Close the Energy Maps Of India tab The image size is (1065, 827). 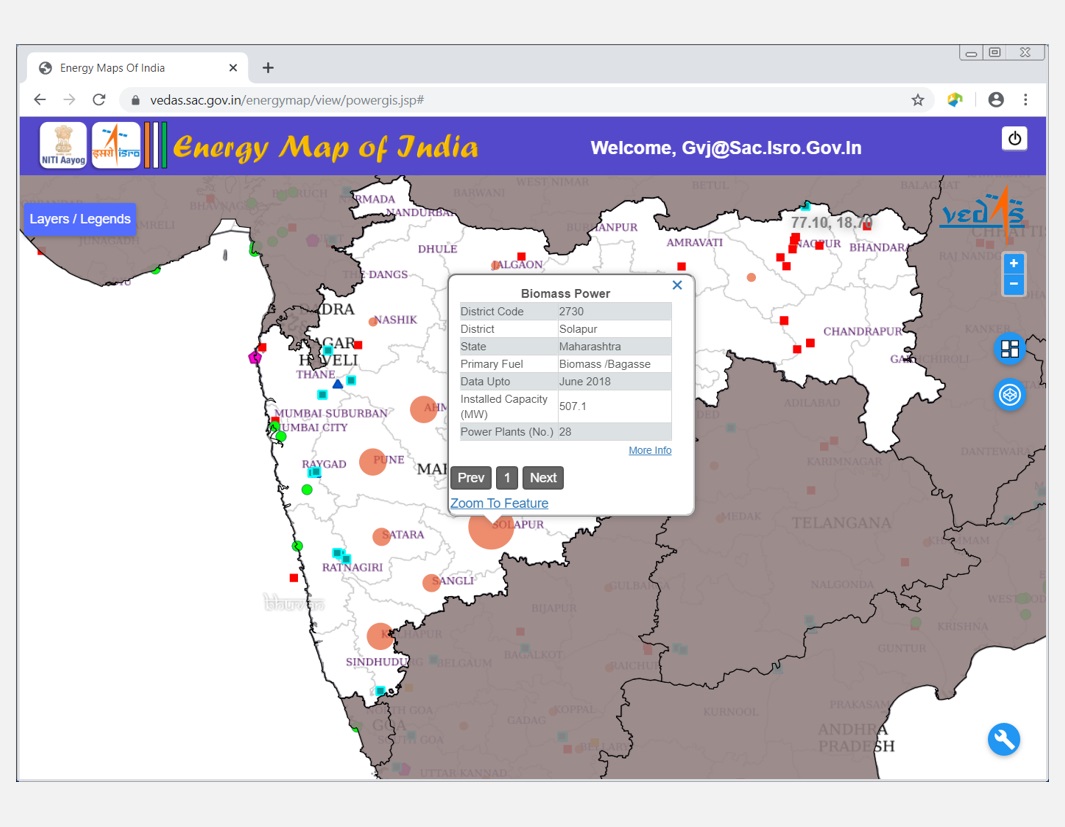click(x=233, y=68)
